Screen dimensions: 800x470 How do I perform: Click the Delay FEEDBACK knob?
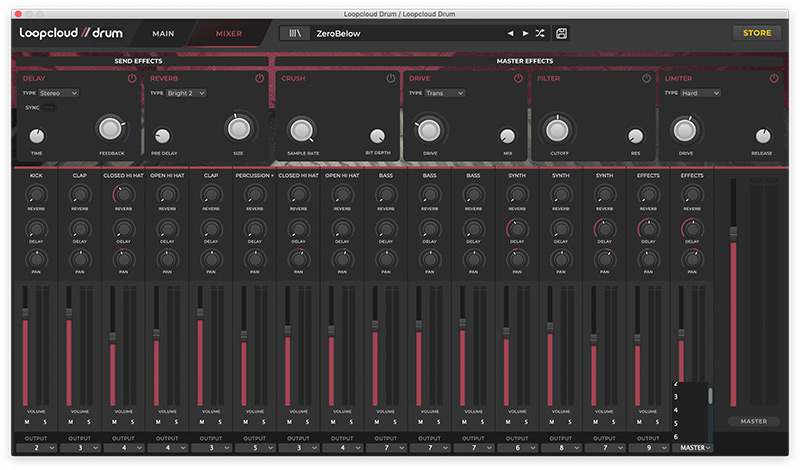[x=110, y=129]
